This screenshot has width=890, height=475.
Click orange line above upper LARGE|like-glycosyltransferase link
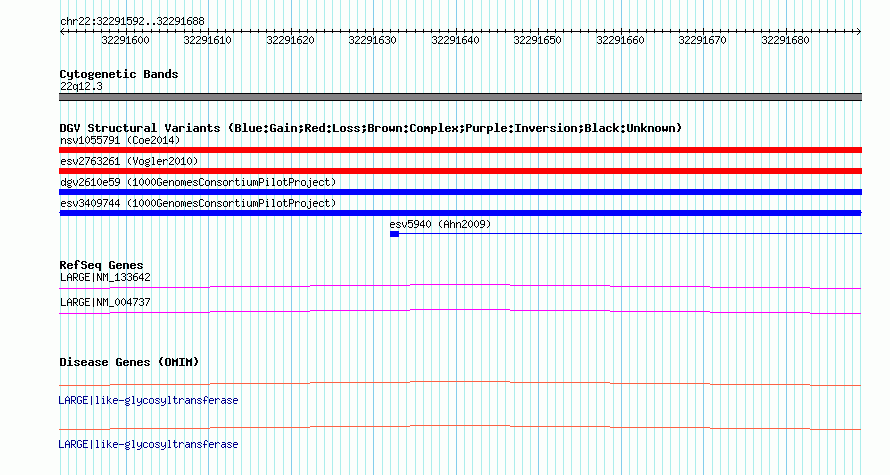click(460, 384)
